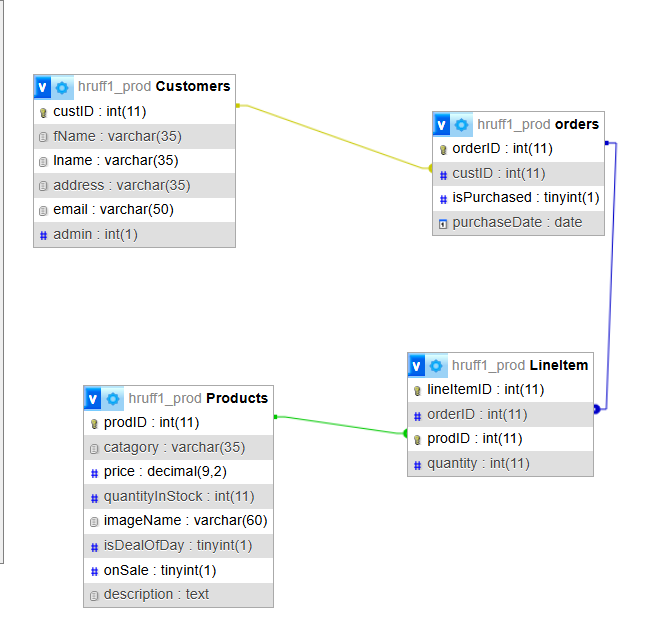Image resolution: width=665 pixels, height=627 pixels.
Task: Click the key icon beside prodID in Products
Action: [x=94, y=423]
